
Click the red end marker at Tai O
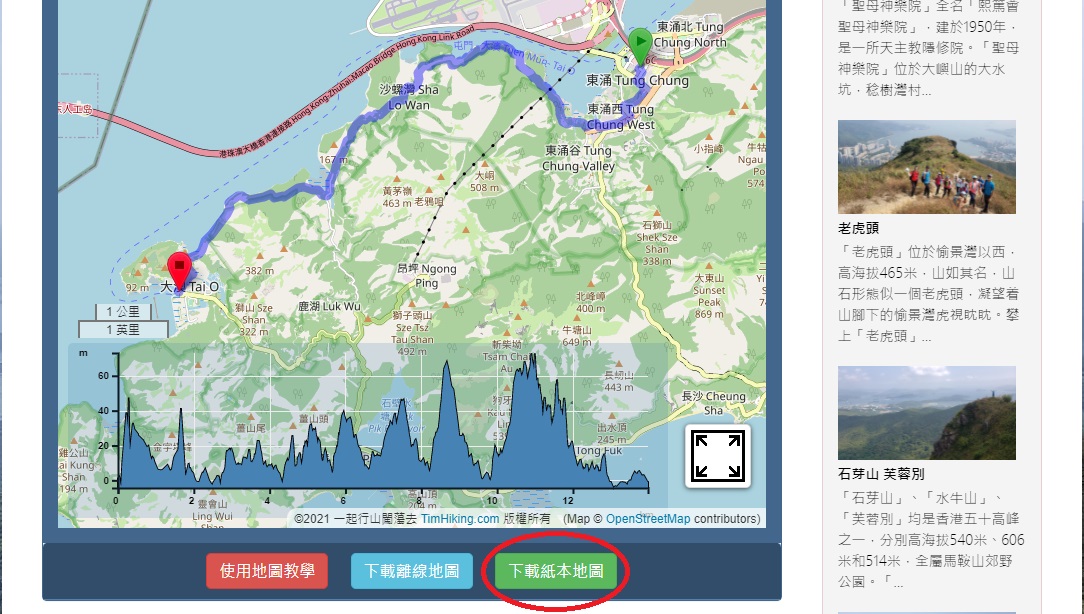pos(179,271)
